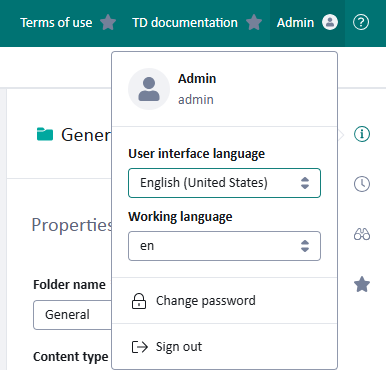Toggle the Admin user menu in header

click(307, 23)
